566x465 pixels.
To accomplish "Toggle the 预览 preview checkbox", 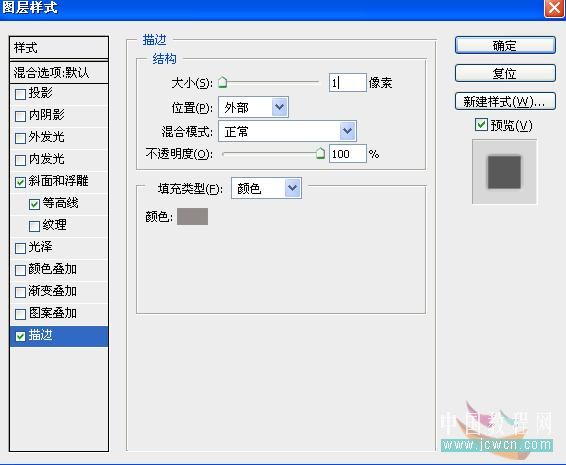I will 481,125.
